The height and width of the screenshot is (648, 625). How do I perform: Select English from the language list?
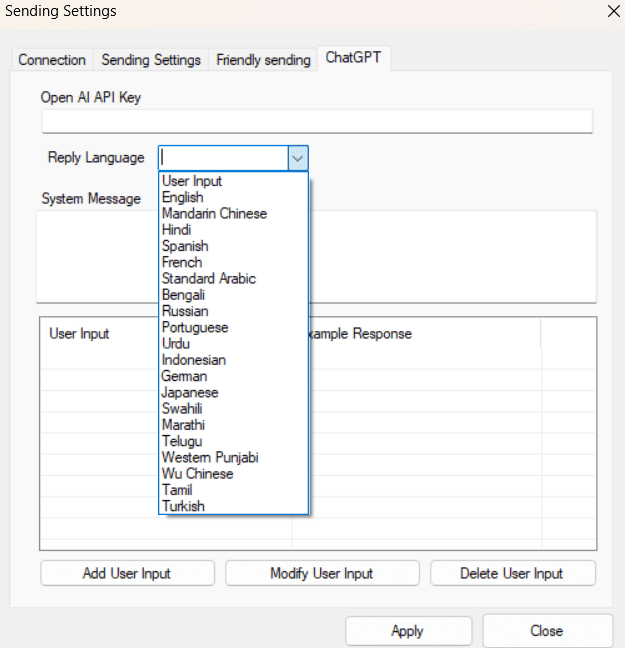[183, 197]
